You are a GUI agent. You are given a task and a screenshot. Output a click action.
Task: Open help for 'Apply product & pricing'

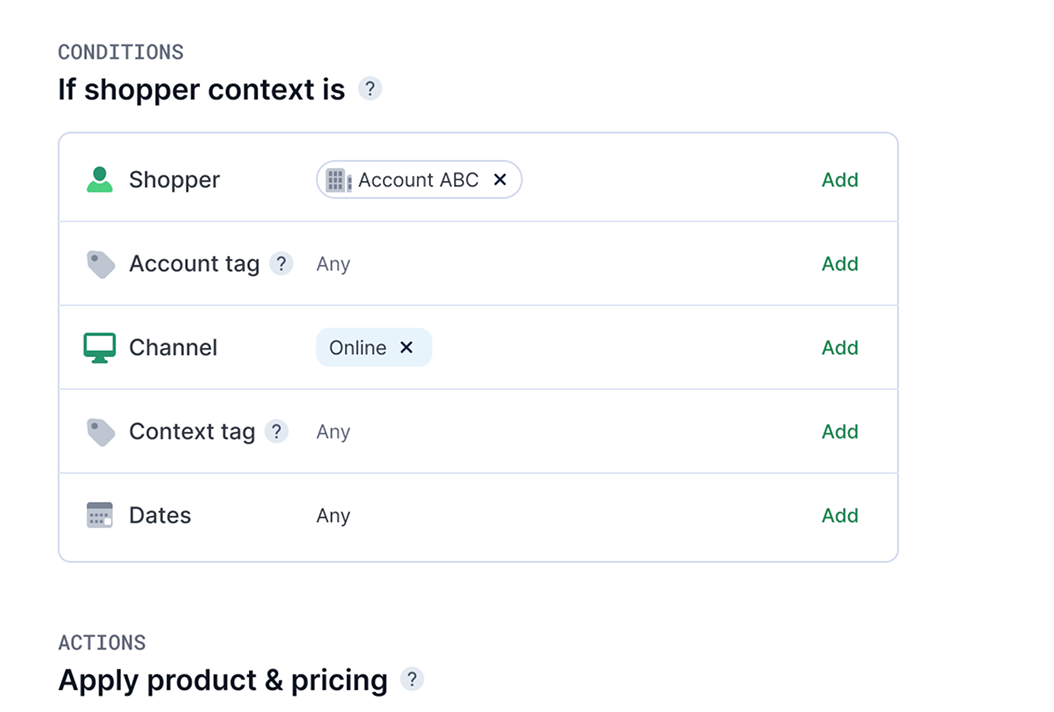click(412, 680)
